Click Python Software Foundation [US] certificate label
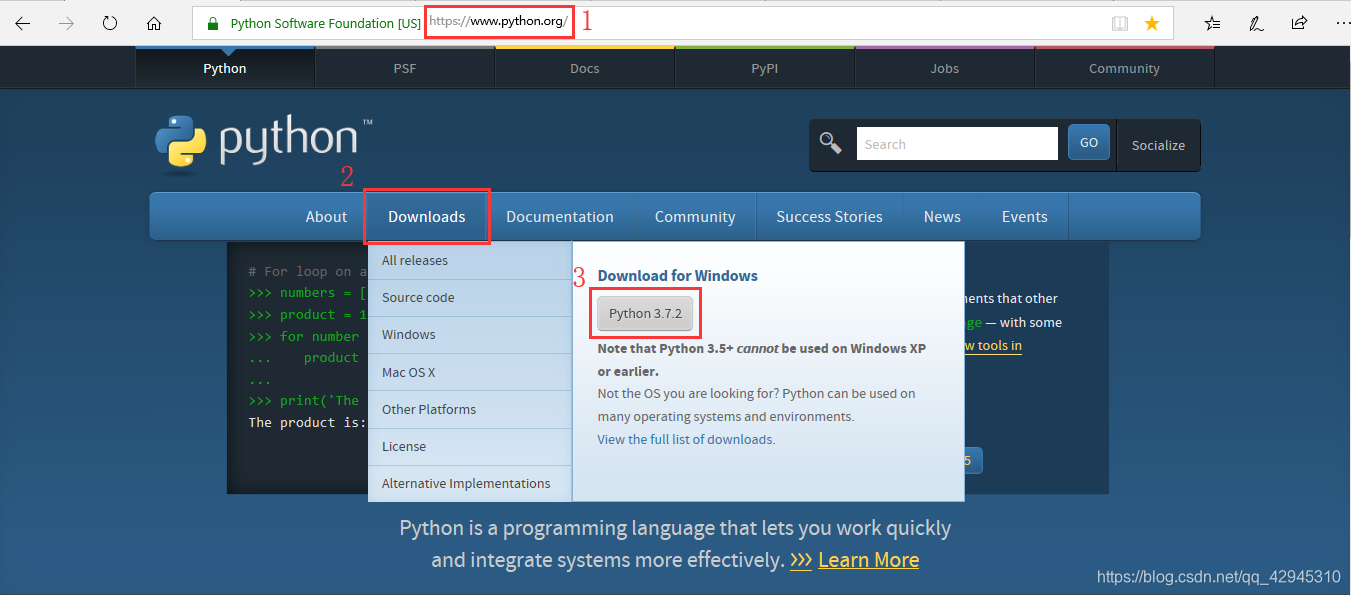The image size is (1351, 596). [x=326, y=23]
